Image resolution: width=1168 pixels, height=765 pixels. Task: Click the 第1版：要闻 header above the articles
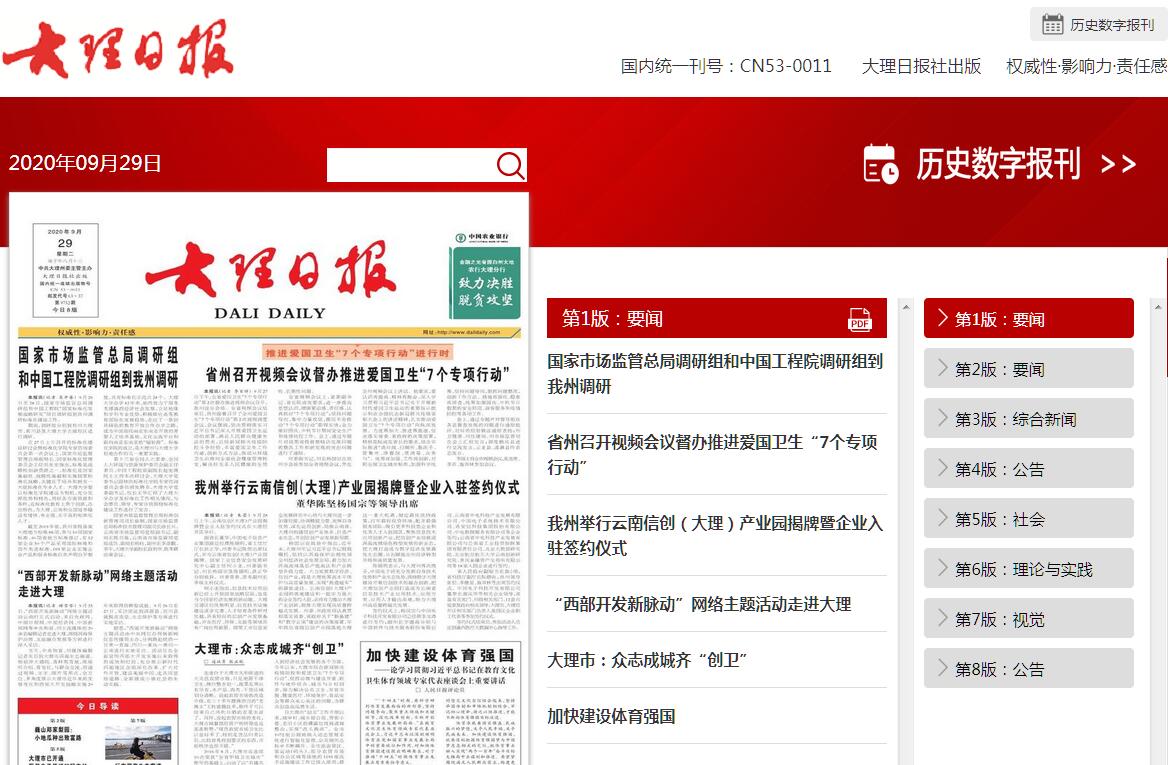point(717,318)
